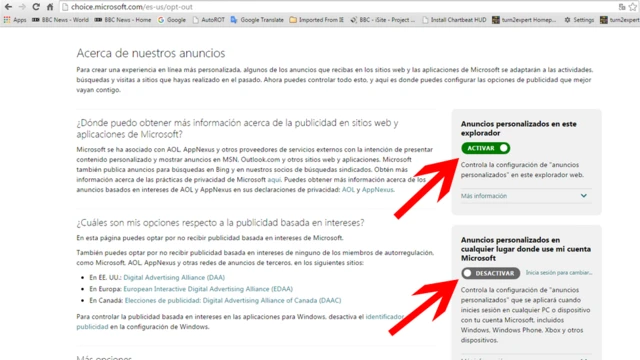Open the AOL privacy statement link

tap(348, 189)
